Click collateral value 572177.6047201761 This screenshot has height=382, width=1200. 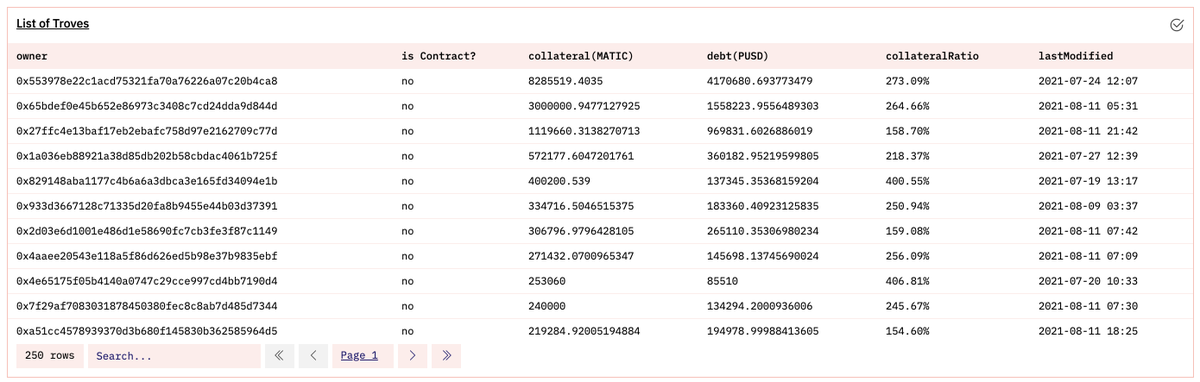pyautogui.click(x=581, y=156)
